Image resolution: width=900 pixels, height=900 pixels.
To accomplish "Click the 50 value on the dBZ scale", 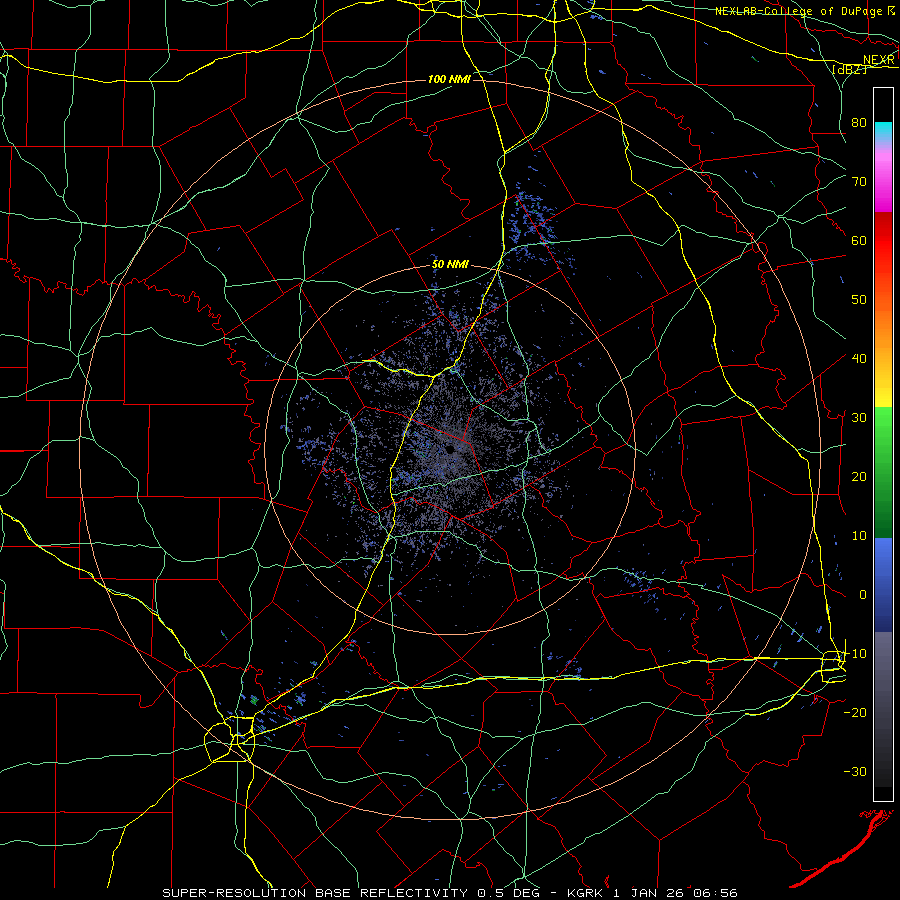I will pyautogui.click(x=859, y=300).
